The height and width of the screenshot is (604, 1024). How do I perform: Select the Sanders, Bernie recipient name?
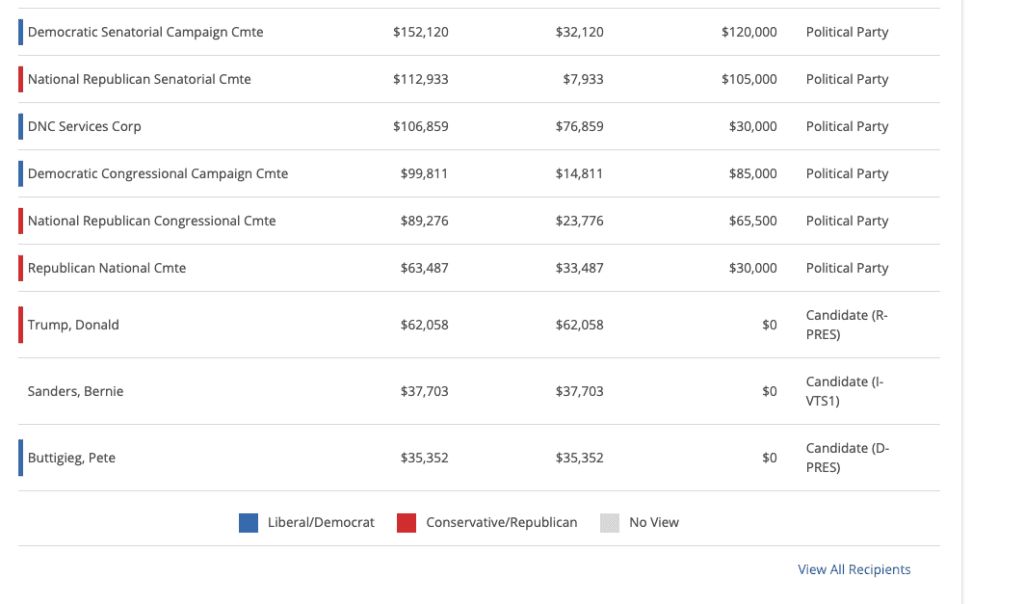click(x=75, y=391)
